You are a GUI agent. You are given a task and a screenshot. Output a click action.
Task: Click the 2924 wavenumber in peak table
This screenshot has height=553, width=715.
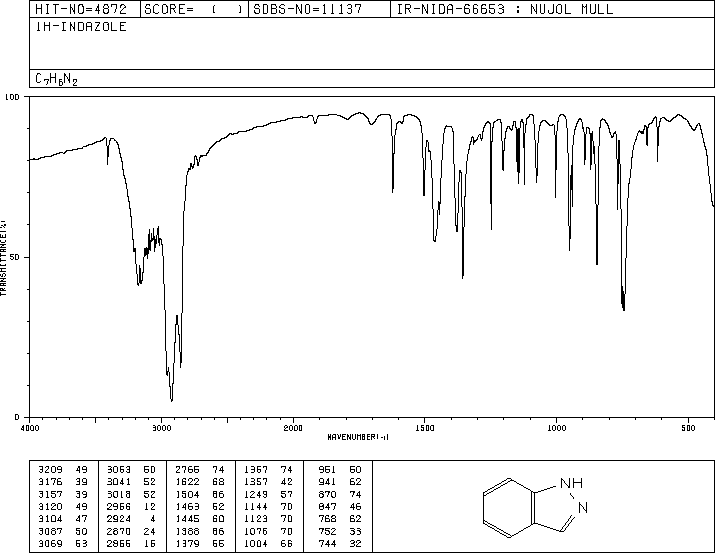tap(119, 519)
